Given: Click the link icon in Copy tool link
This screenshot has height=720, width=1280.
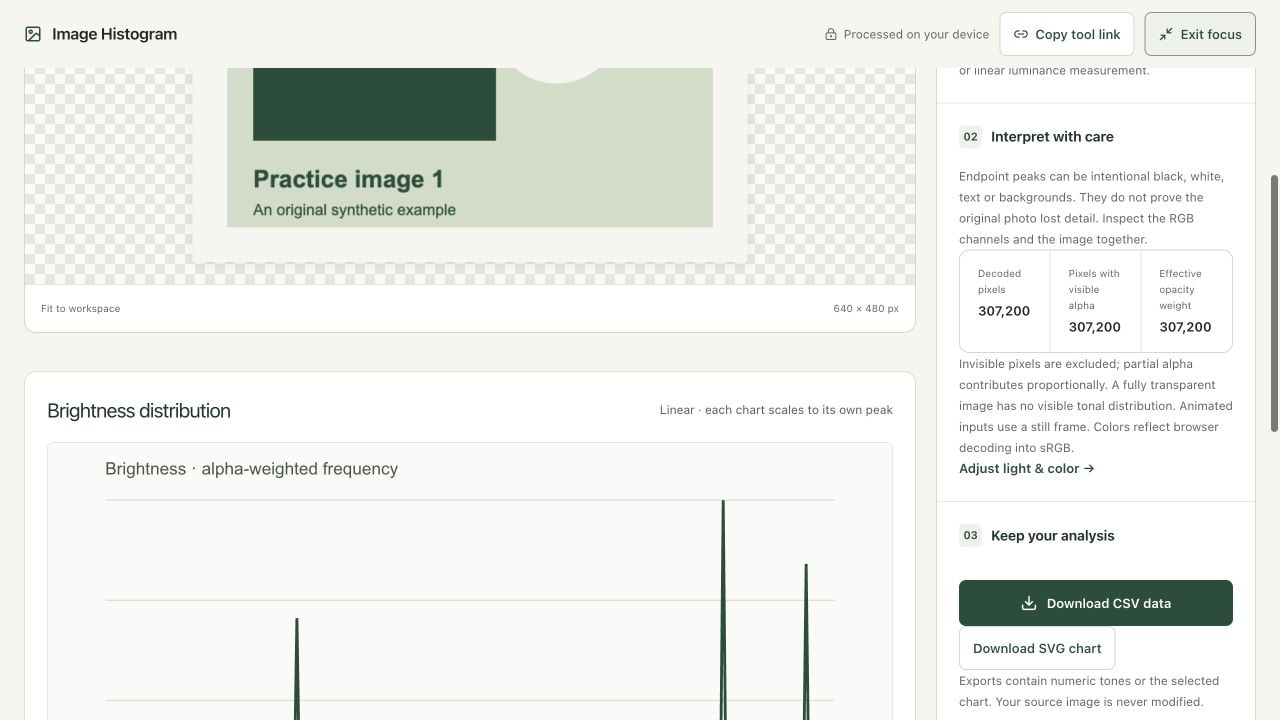Looking at the screenshot, I should coord(1021,34).
